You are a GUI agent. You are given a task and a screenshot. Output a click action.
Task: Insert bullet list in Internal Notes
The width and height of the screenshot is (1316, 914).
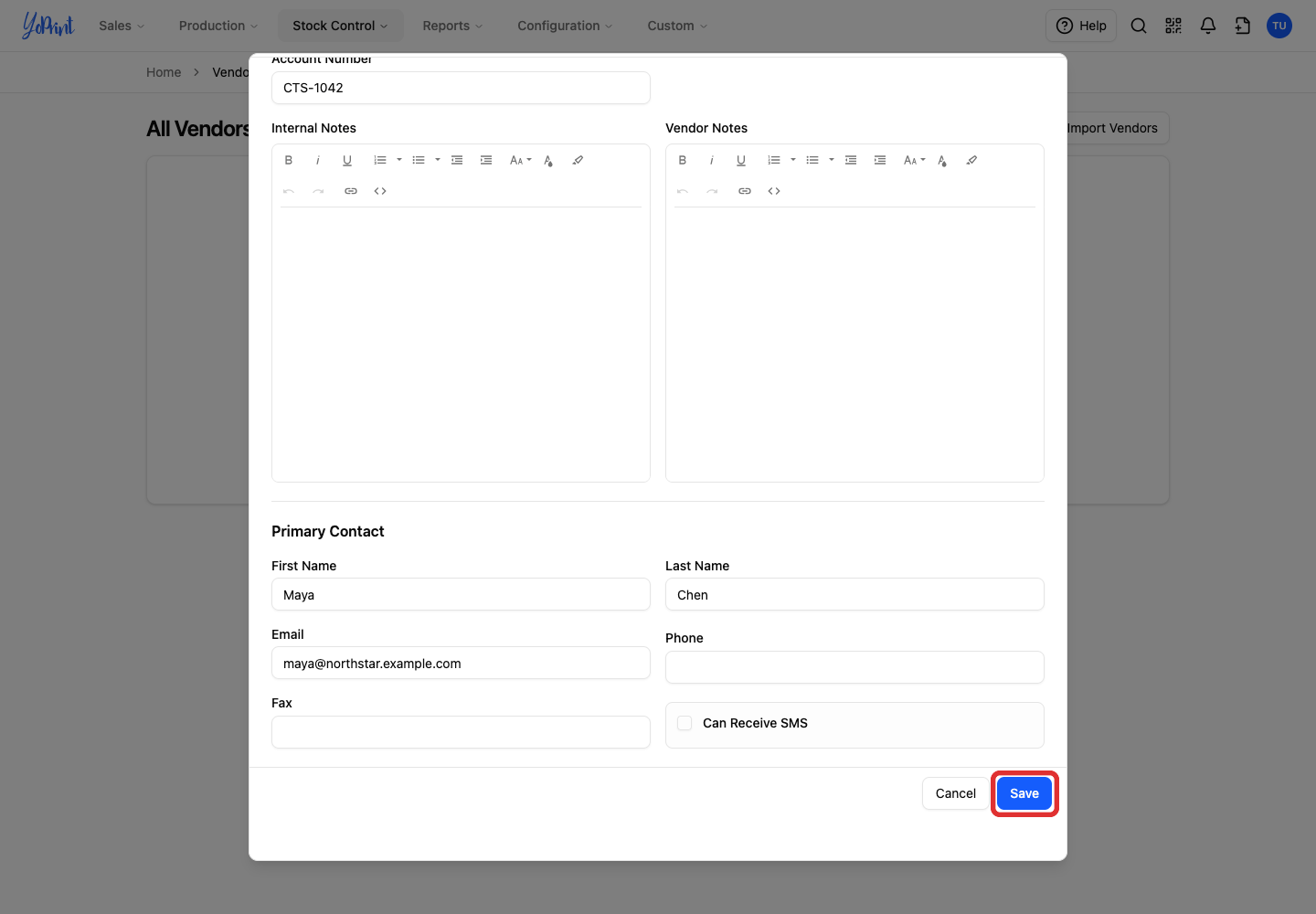[x=419, y=160]
